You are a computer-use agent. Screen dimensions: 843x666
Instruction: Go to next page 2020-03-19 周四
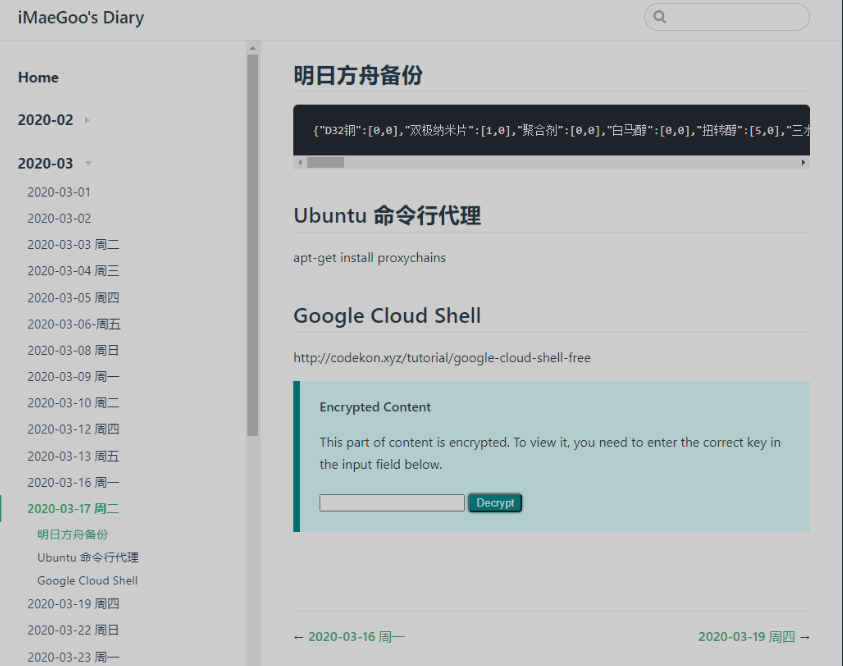(747, 637)
